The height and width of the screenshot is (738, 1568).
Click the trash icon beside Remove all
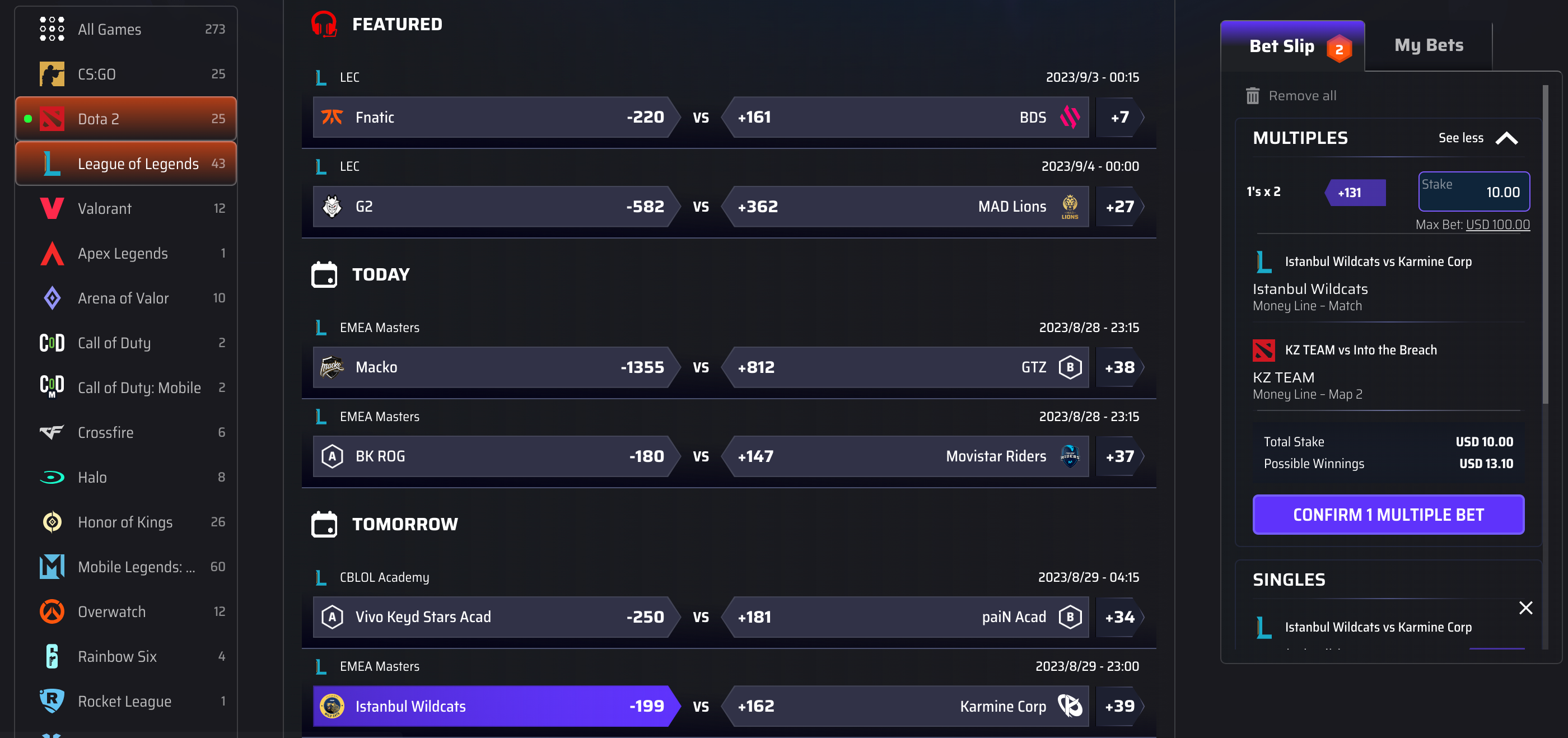(1252, 96)
